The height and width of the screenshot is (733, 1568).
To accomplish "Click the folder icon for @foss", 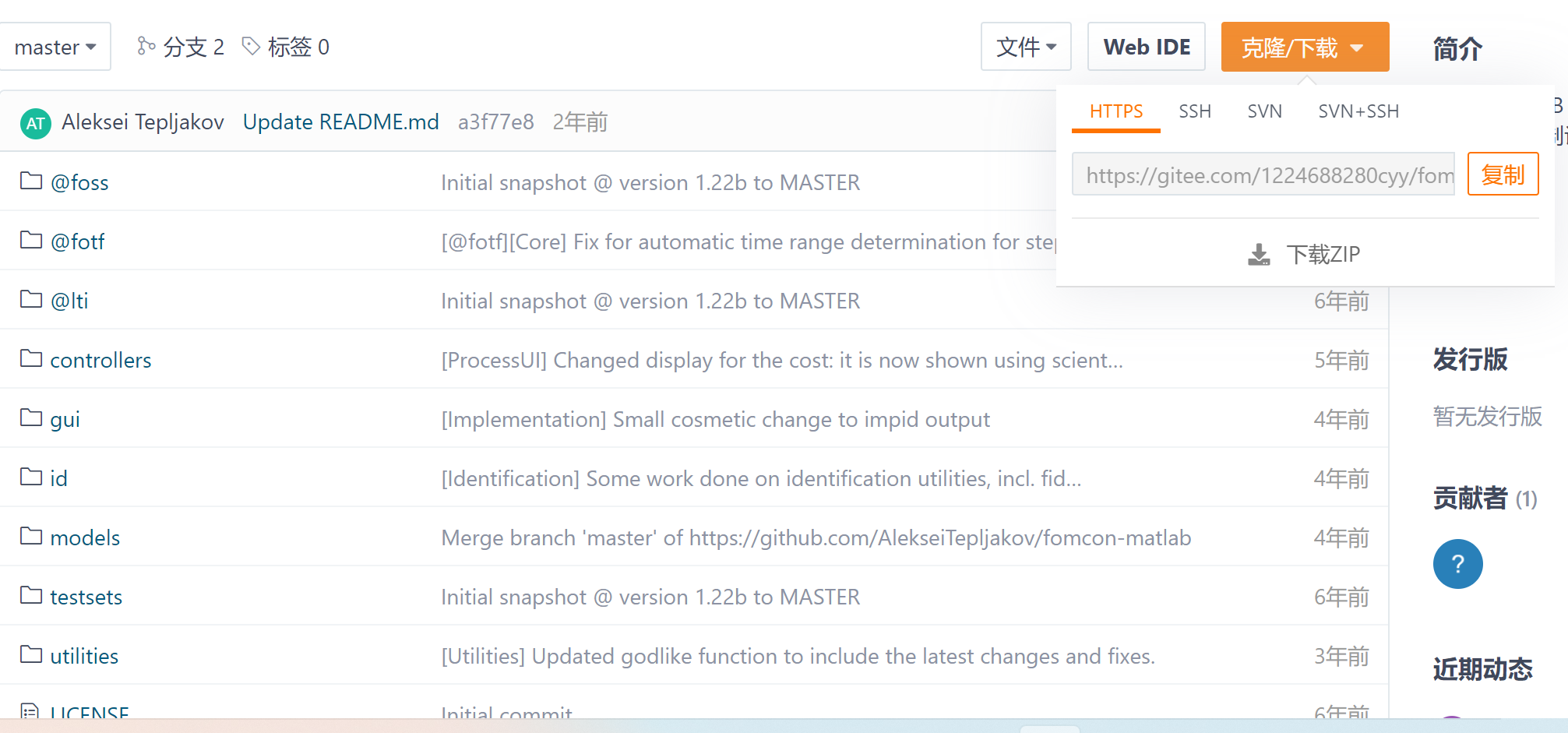I will 31,181.
